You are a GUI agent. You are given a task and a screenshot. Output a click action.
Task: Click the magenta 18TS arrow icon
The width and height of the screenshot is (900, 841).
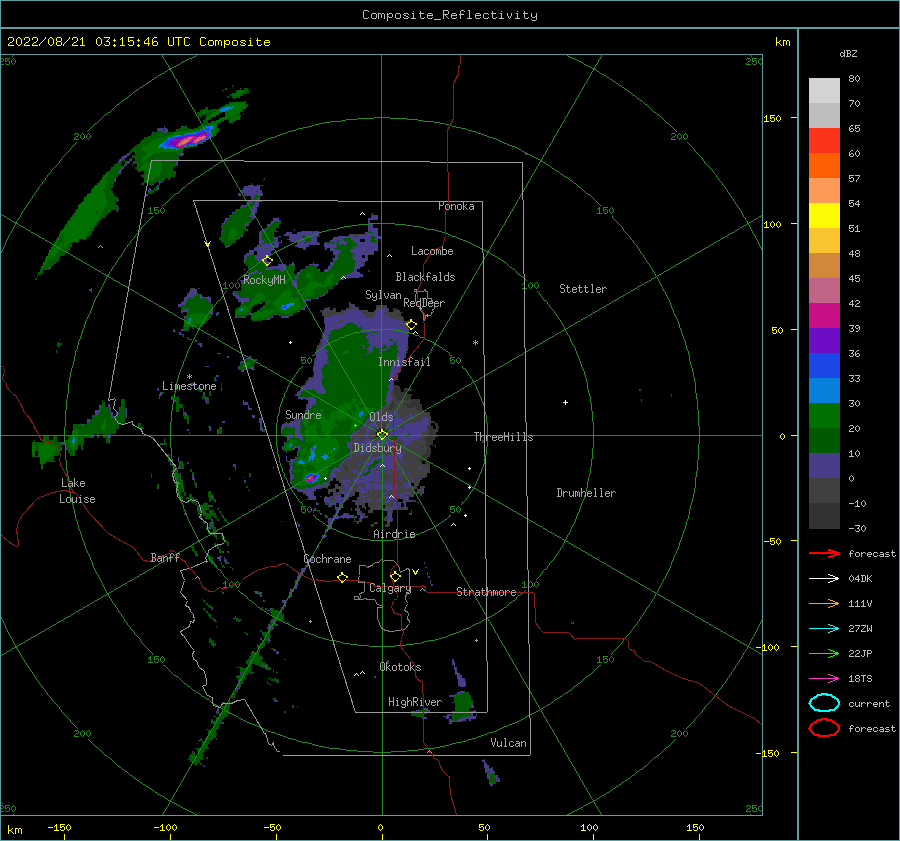pos(824,679)
